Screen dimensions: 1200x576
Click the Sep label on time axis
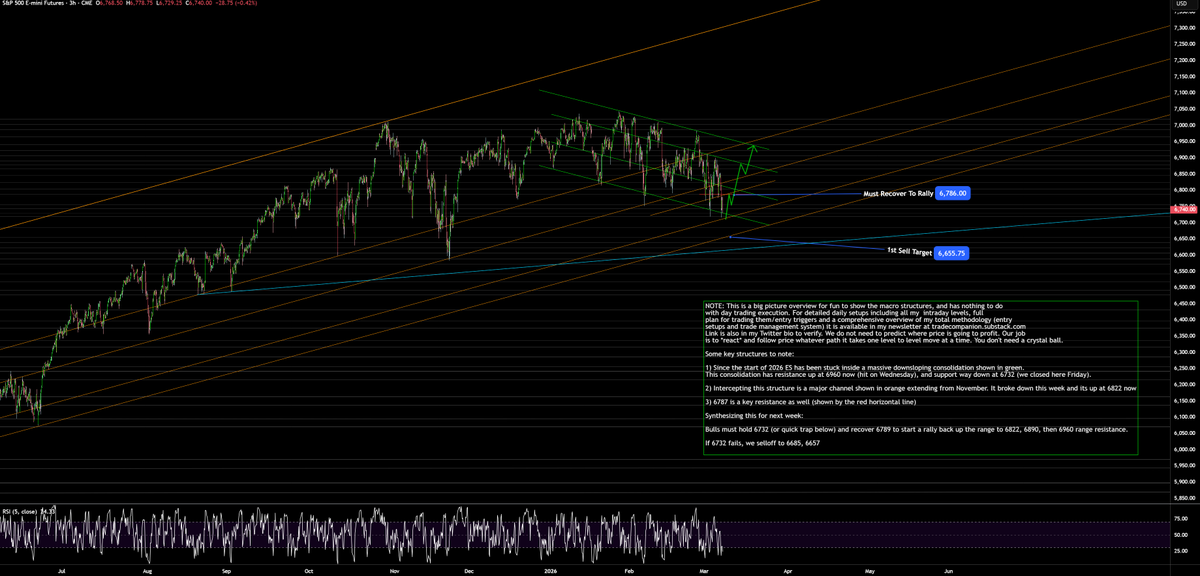pos(226,569)
